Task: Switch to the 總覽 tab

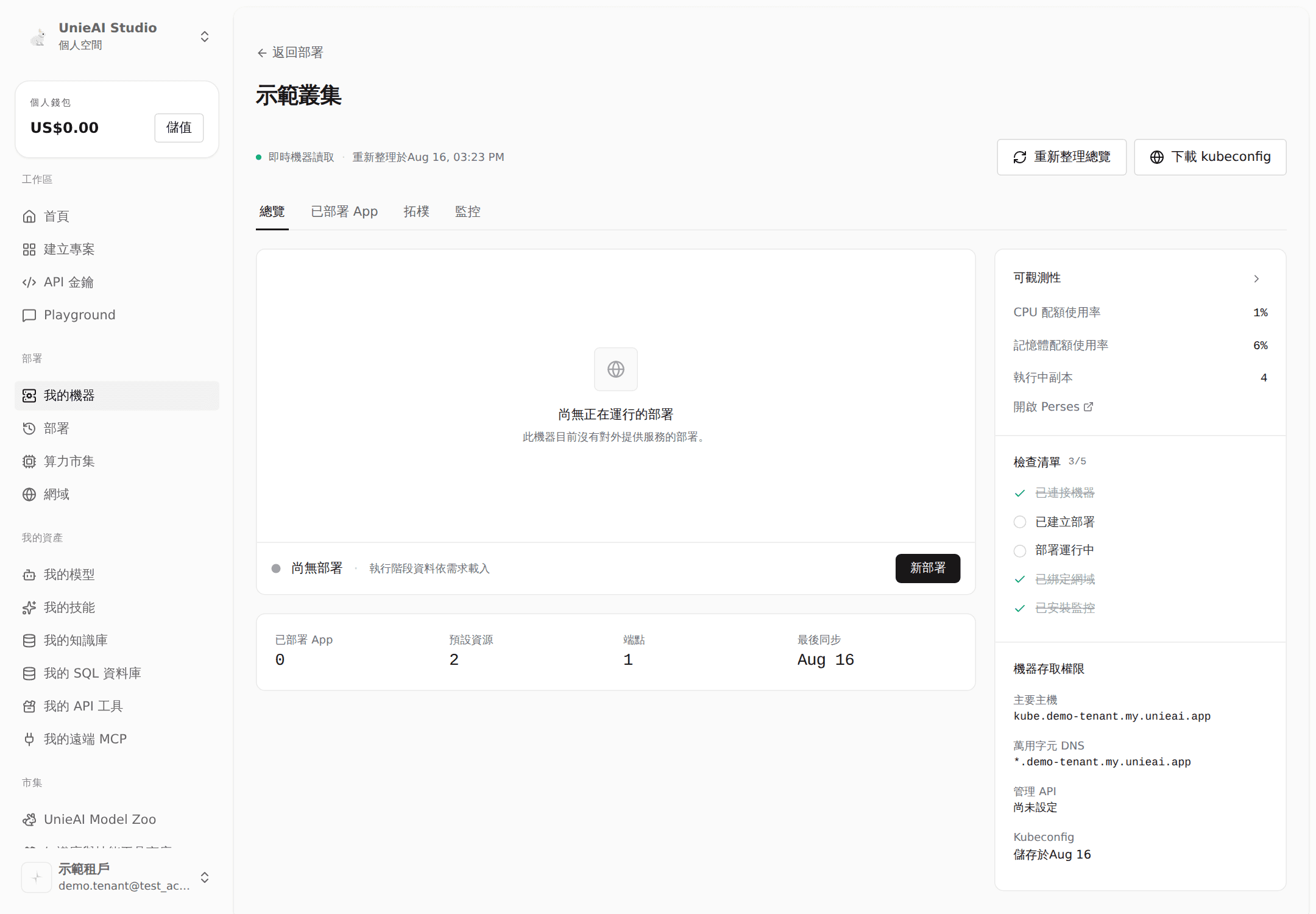Action: (272, 211)
